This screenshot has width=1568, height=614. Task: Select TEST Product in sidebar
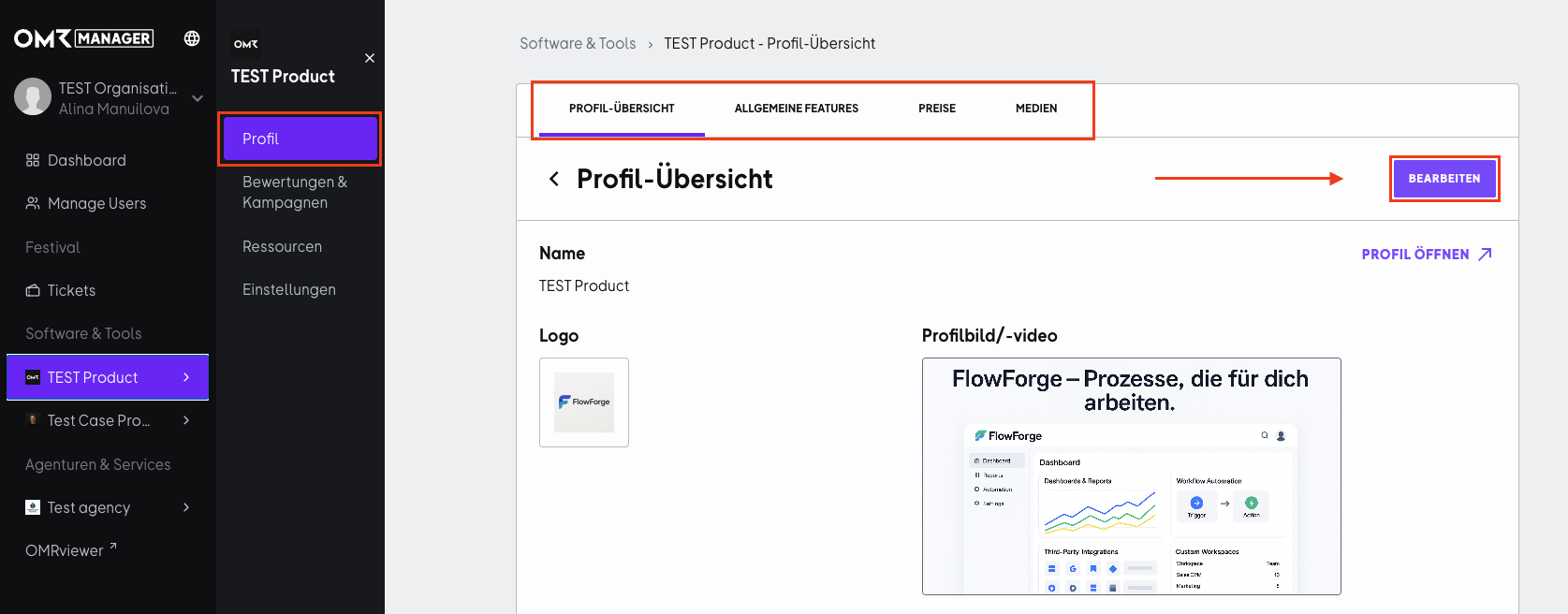pos(108,377)
